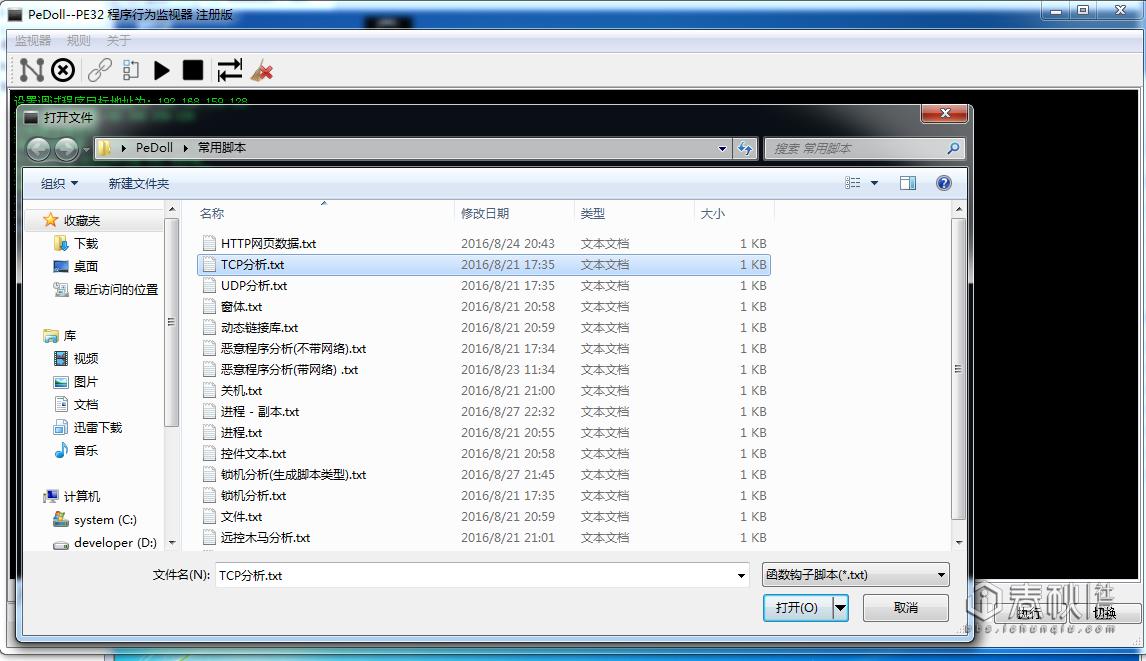Select 库 libraries in navigation pane
Screen dimensions: 1146x661
point(69,336)
